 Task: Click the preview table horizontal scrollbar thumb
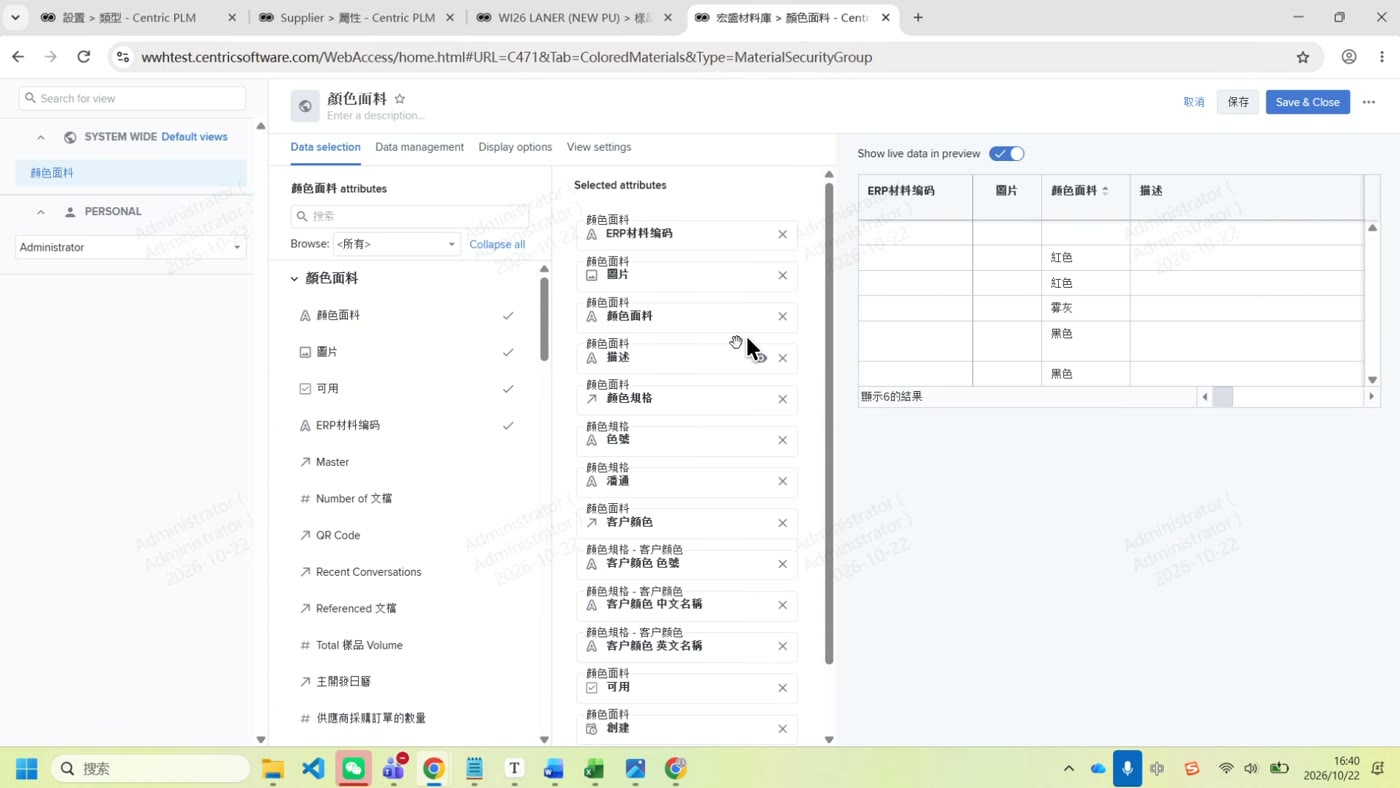pos(1223,397)
